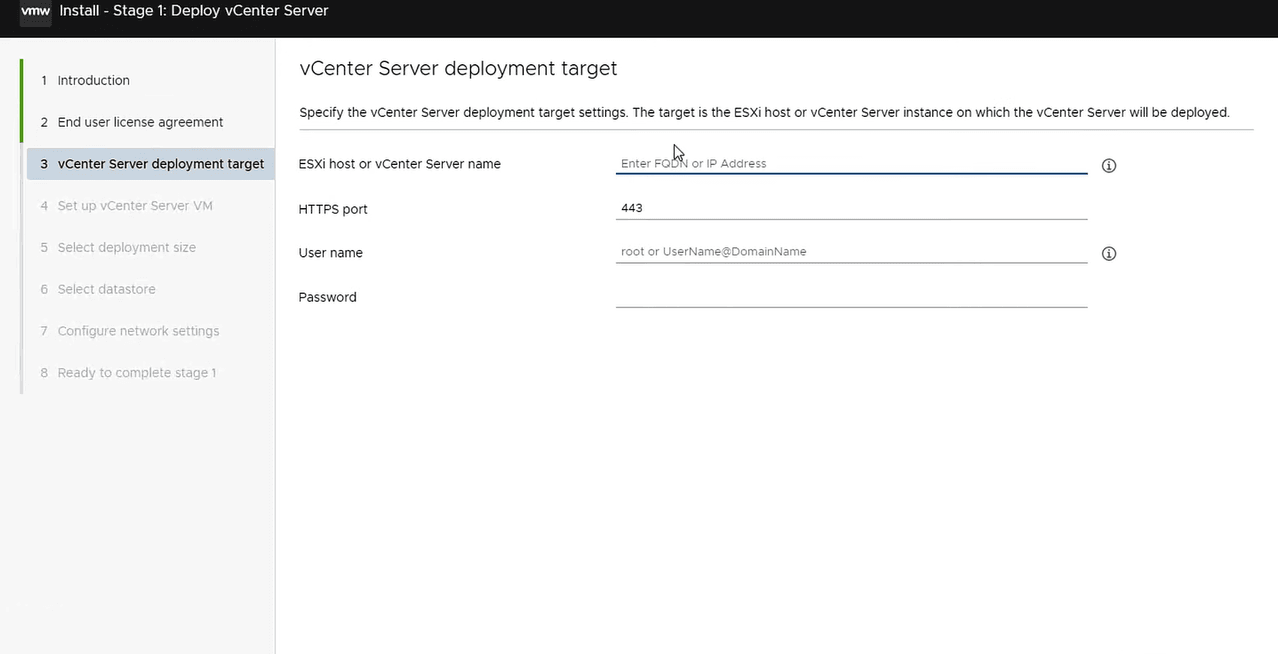This screenshot has width=1278, height=654.
Task: Click the vmw logo in the header
Action: point(35,12)
